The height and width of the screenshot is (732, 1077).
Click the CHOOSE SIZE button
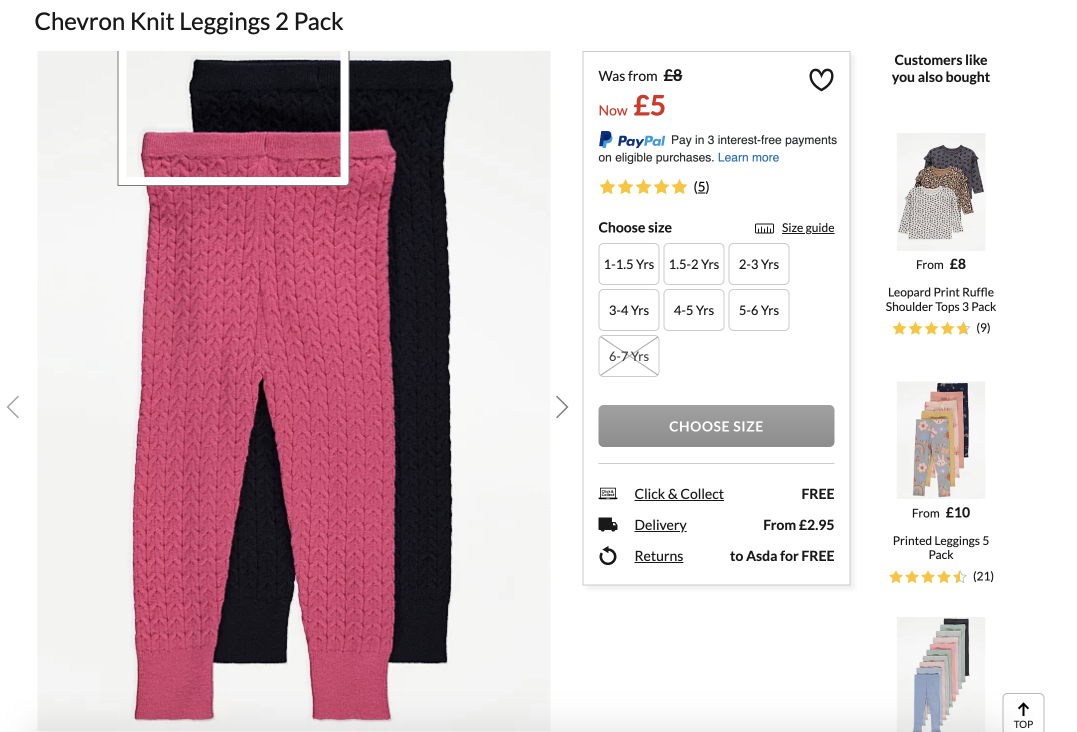pyautogui.click(x=716, y=426)
